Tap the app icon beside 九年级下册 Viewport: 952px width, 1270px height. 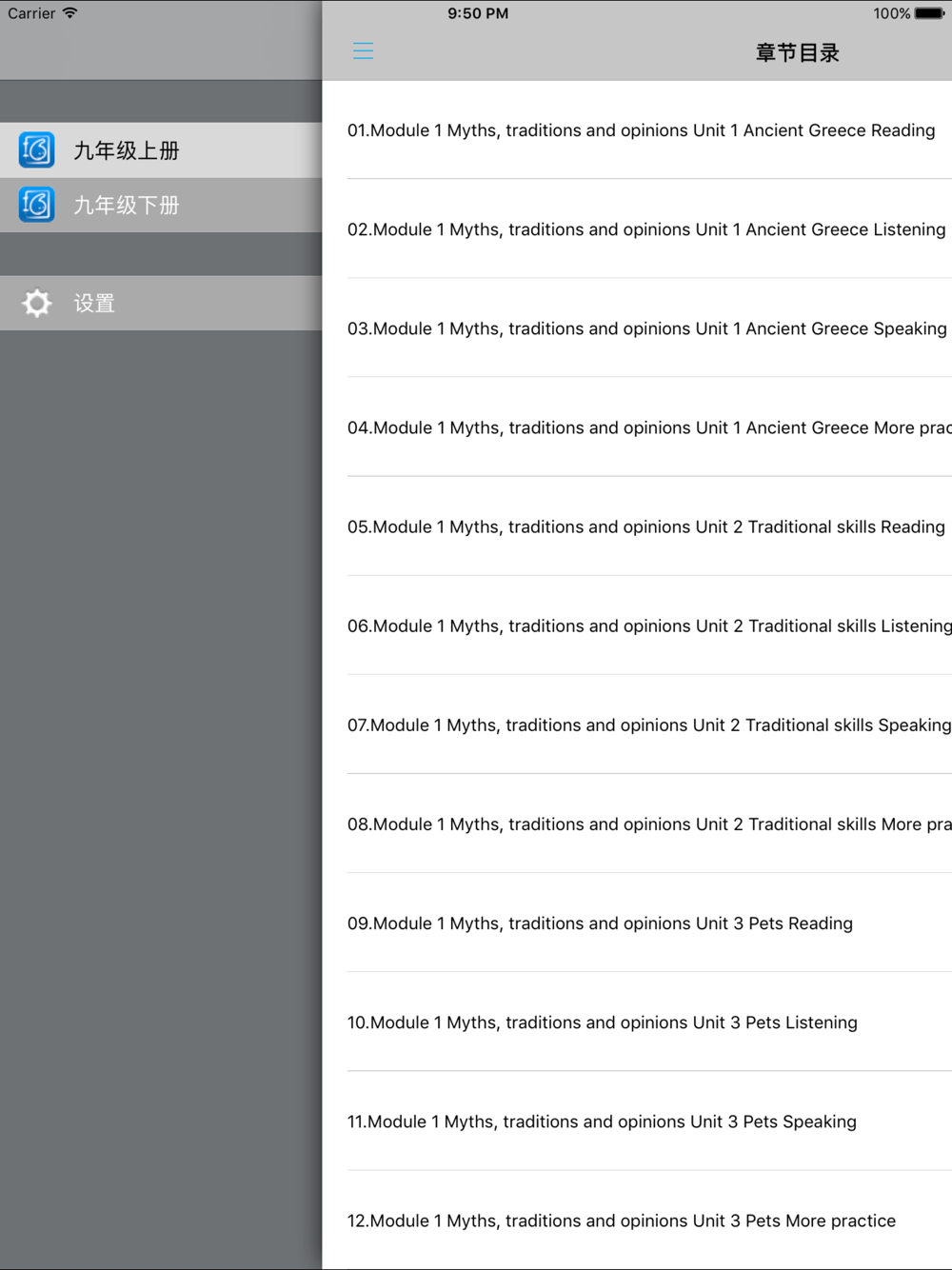pos(37,205)
